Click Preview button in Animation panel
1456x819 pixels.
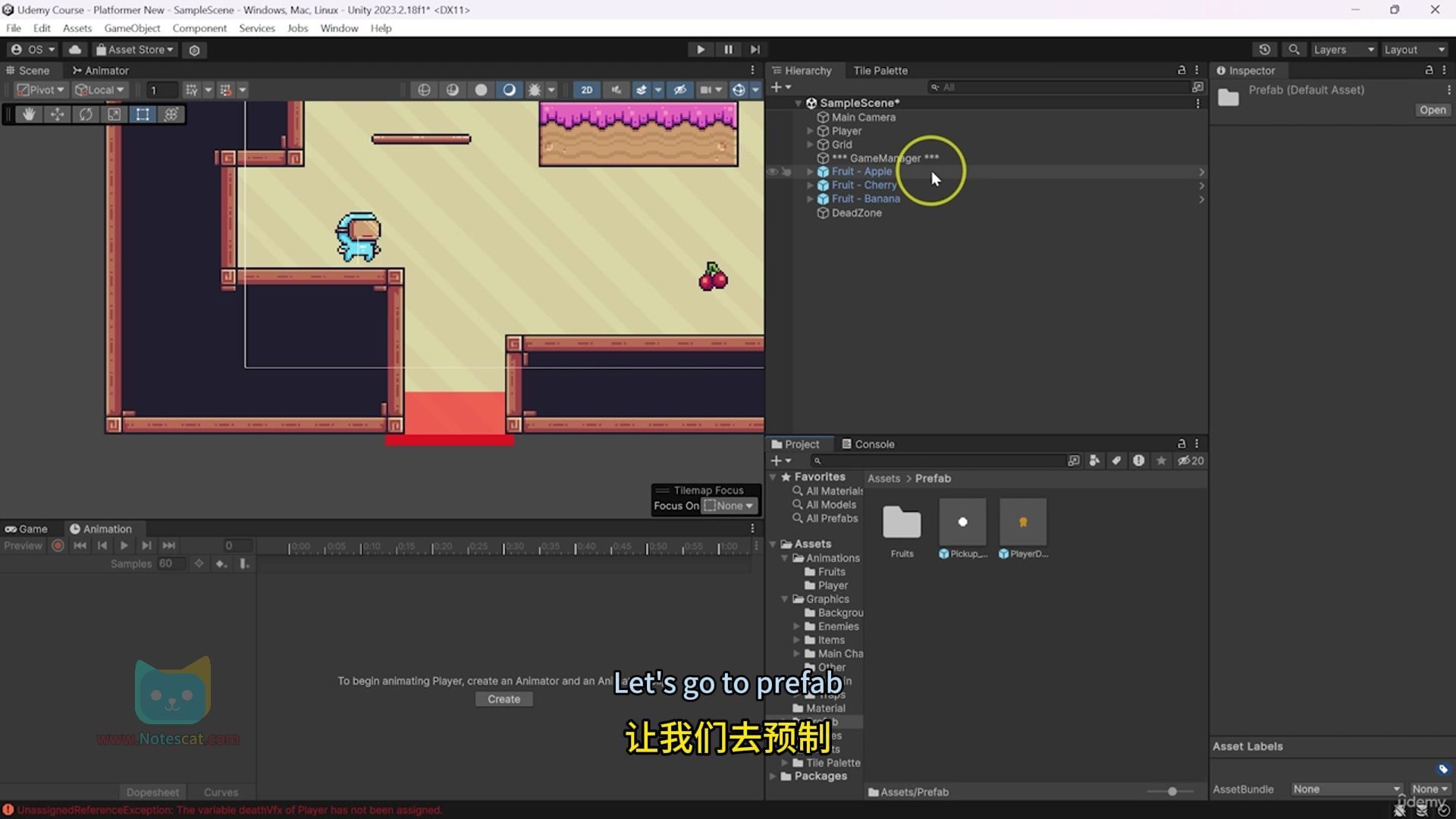click(x=24, y=546)
